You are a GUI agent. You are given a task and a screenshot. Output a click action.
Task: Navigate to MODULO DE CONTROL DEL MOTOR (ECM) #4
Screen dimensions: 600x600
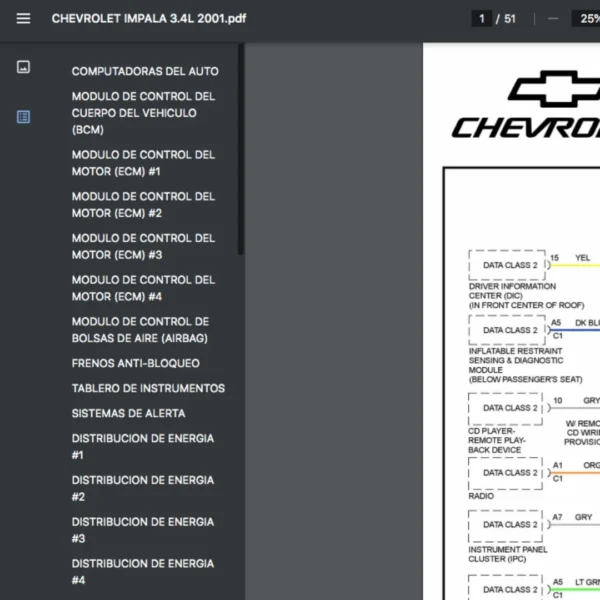[x=143, y=288]
